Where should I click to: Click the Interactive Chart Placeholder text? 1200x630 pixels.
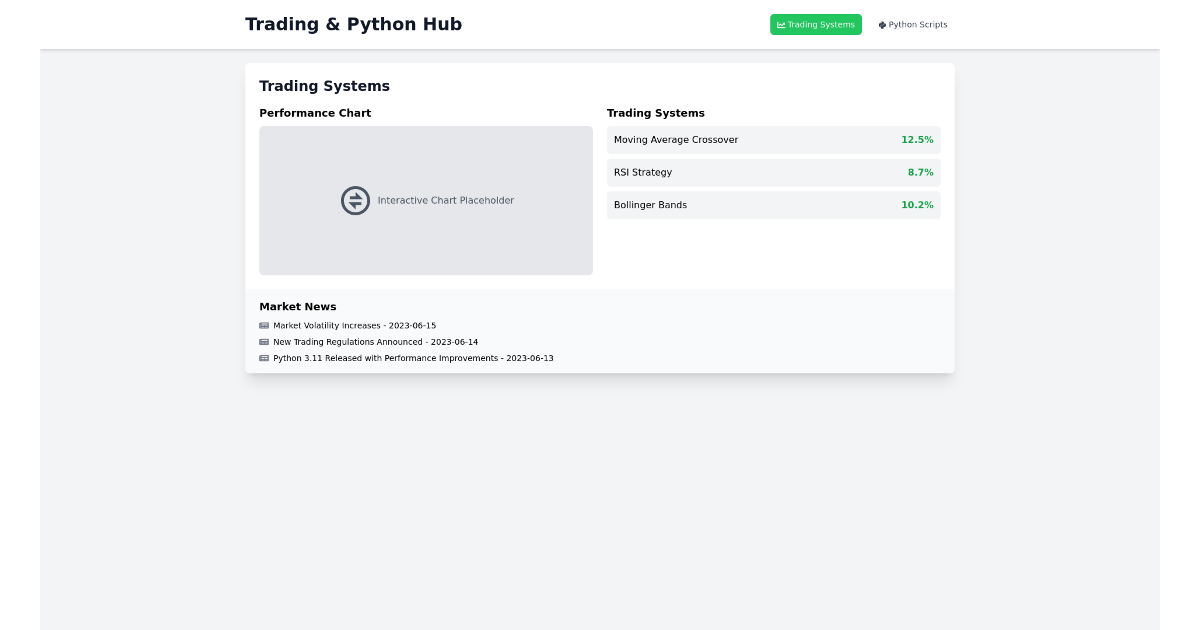446,201
